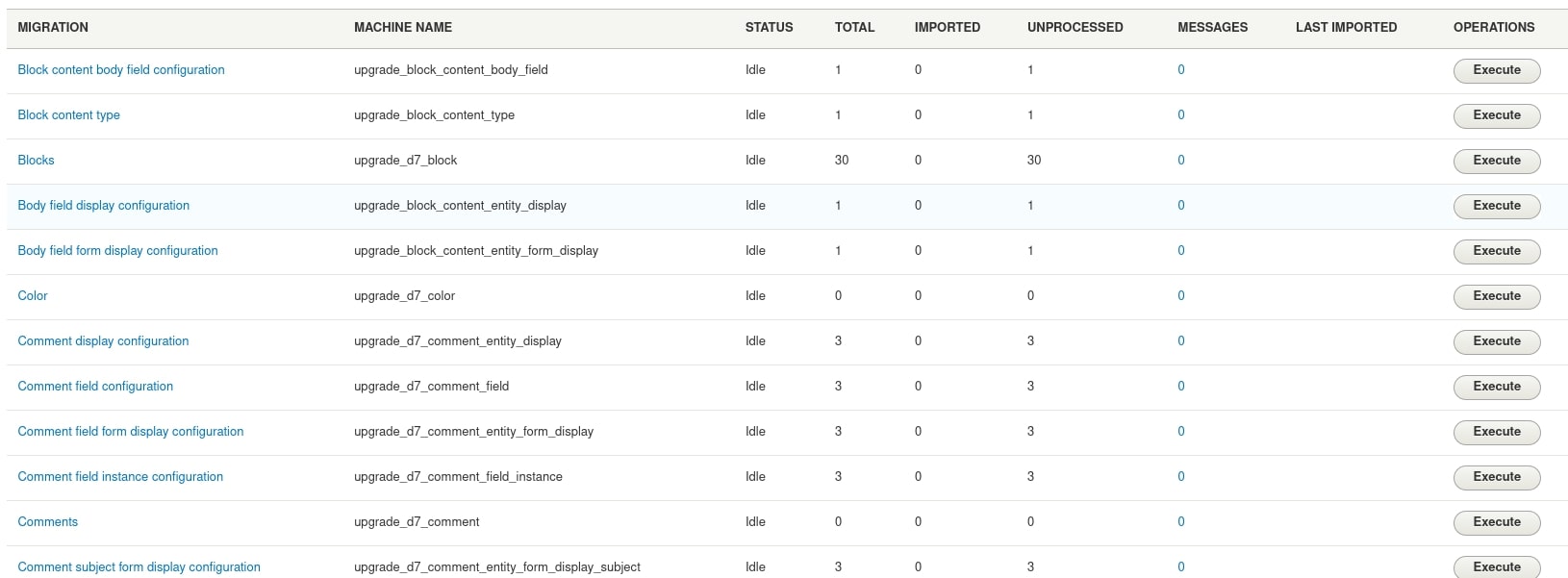The height and width of the screenshot is (578, 1568).
Task: Execute the upgrade_d7_comment_entity_form_display migration
Action: [x=1497, y=432]
